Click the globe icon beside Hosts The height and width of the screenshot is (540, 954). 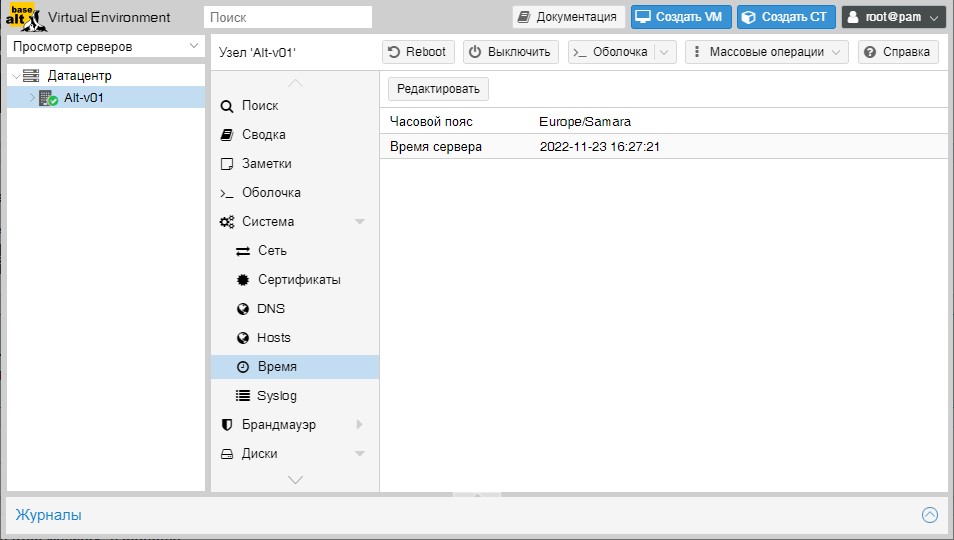coord(243,338)
